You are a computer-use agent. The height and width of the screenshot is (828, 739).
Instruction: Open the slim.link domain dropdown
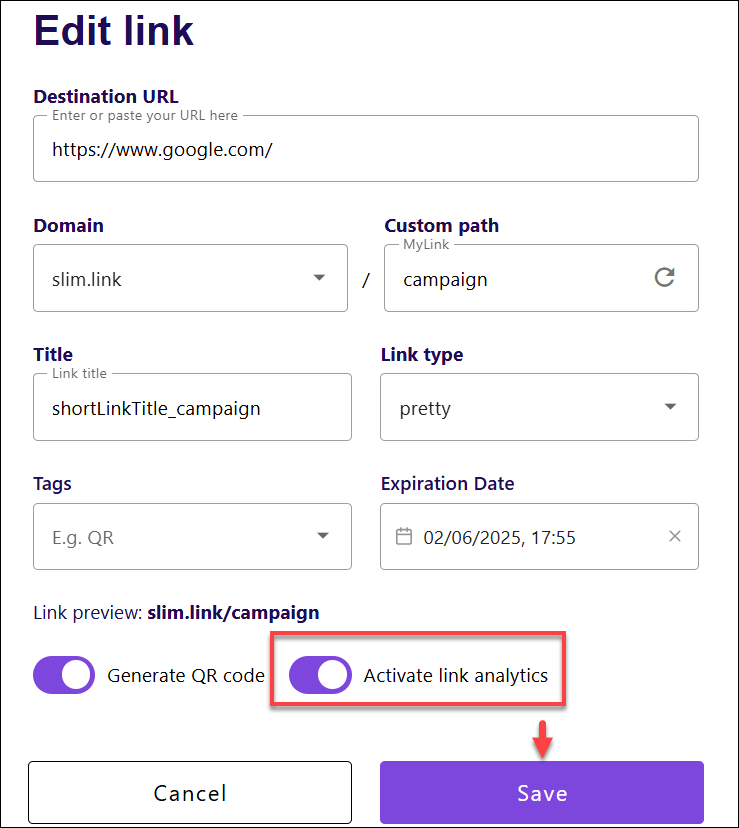[x=190, y=278]
